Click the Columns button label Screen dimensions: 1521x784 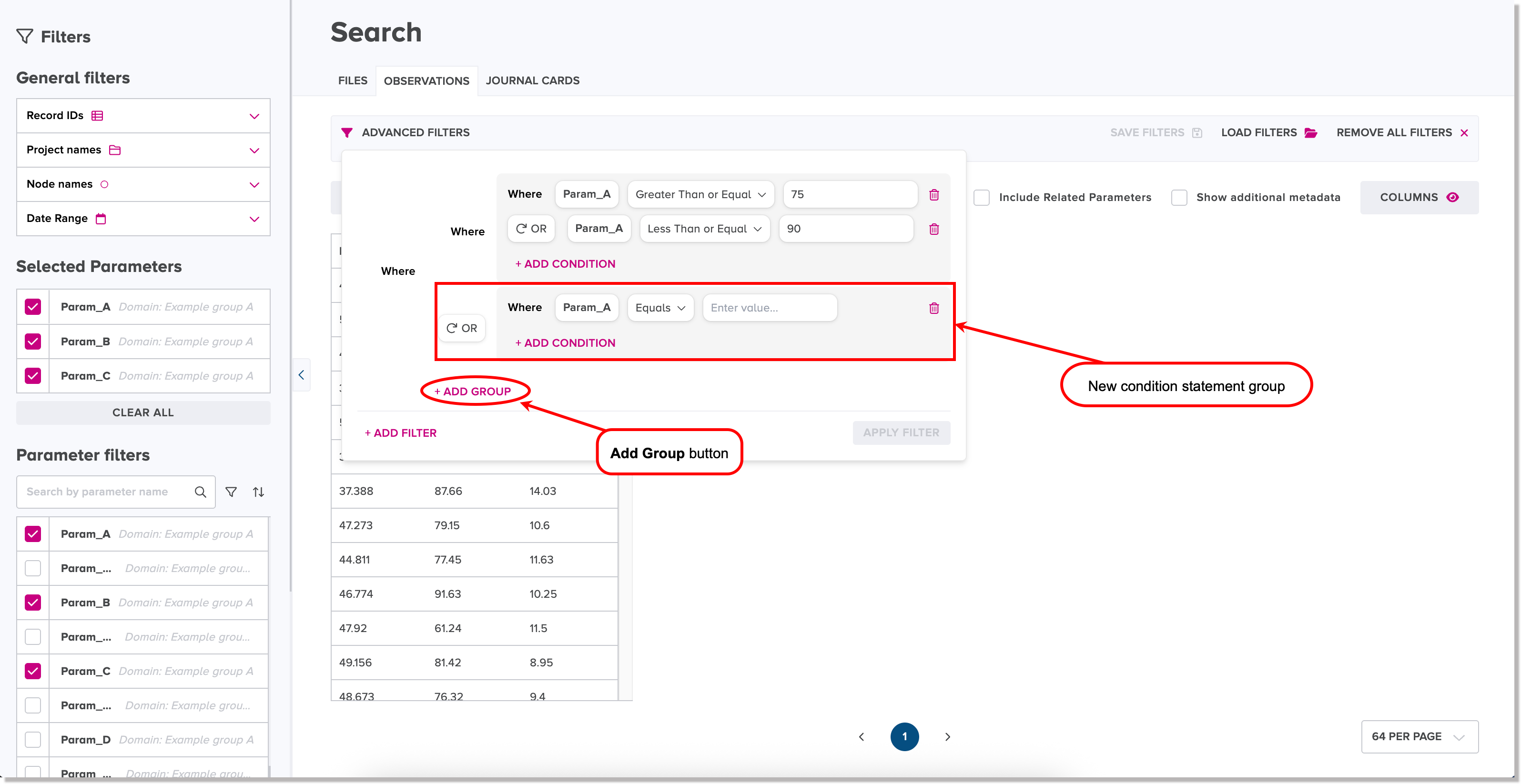coord(1409,197)
